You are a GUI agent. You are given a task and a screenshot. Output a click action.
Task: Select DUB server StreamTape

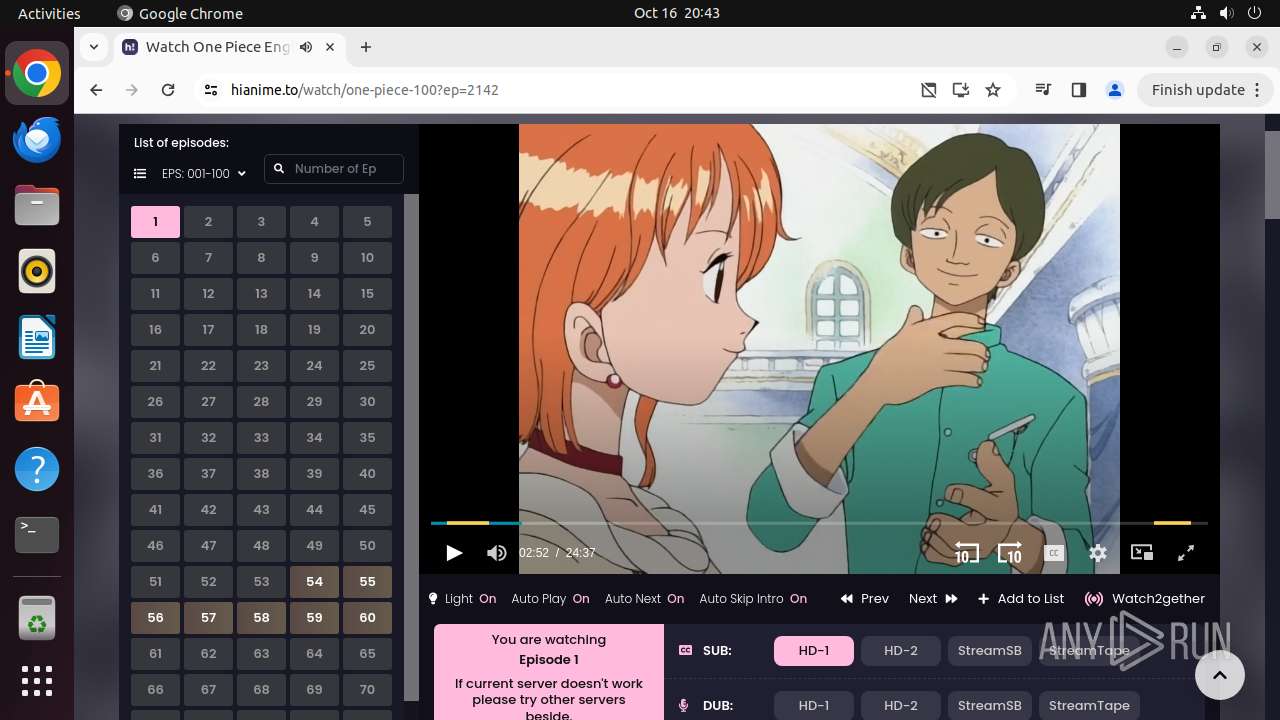tap(1089, 705)
